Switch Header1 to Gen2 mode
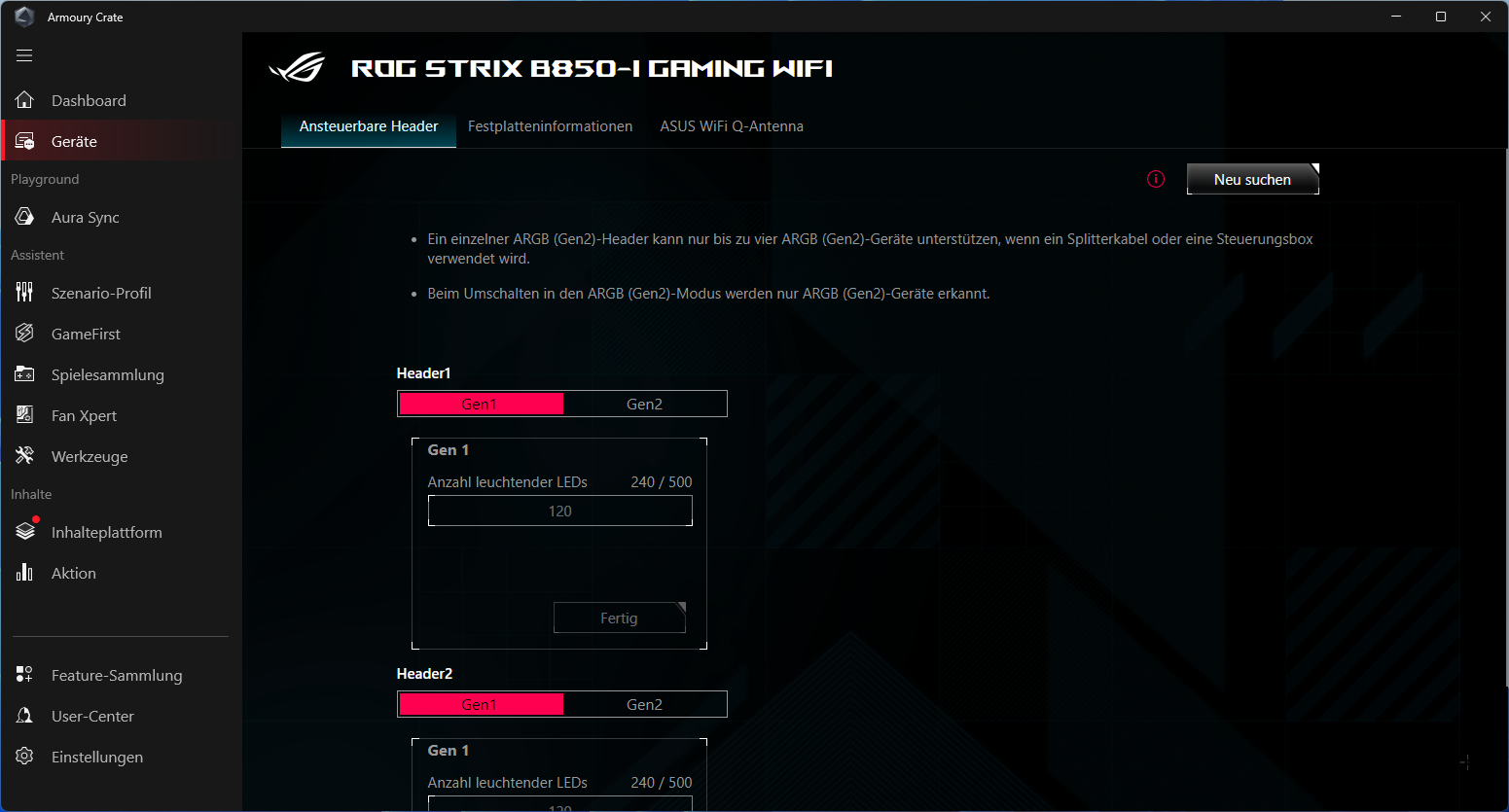The image size is (1509, 812). (644, 404)
